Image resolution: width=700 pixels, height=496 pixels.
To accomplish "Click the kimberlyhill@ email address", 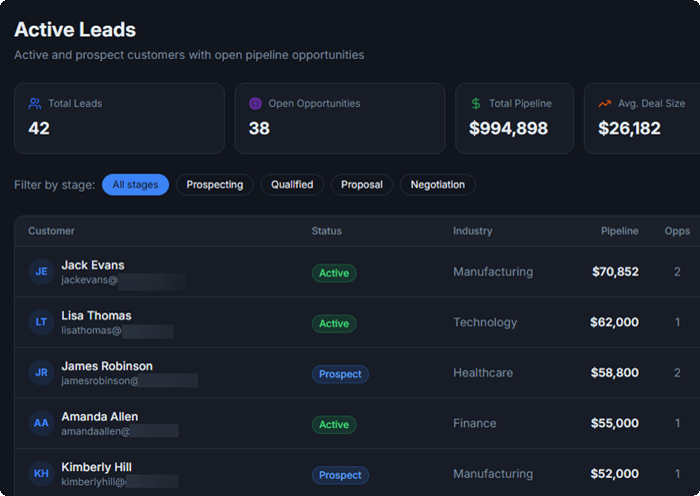I will pyautogui.click(x=94, y=482).
